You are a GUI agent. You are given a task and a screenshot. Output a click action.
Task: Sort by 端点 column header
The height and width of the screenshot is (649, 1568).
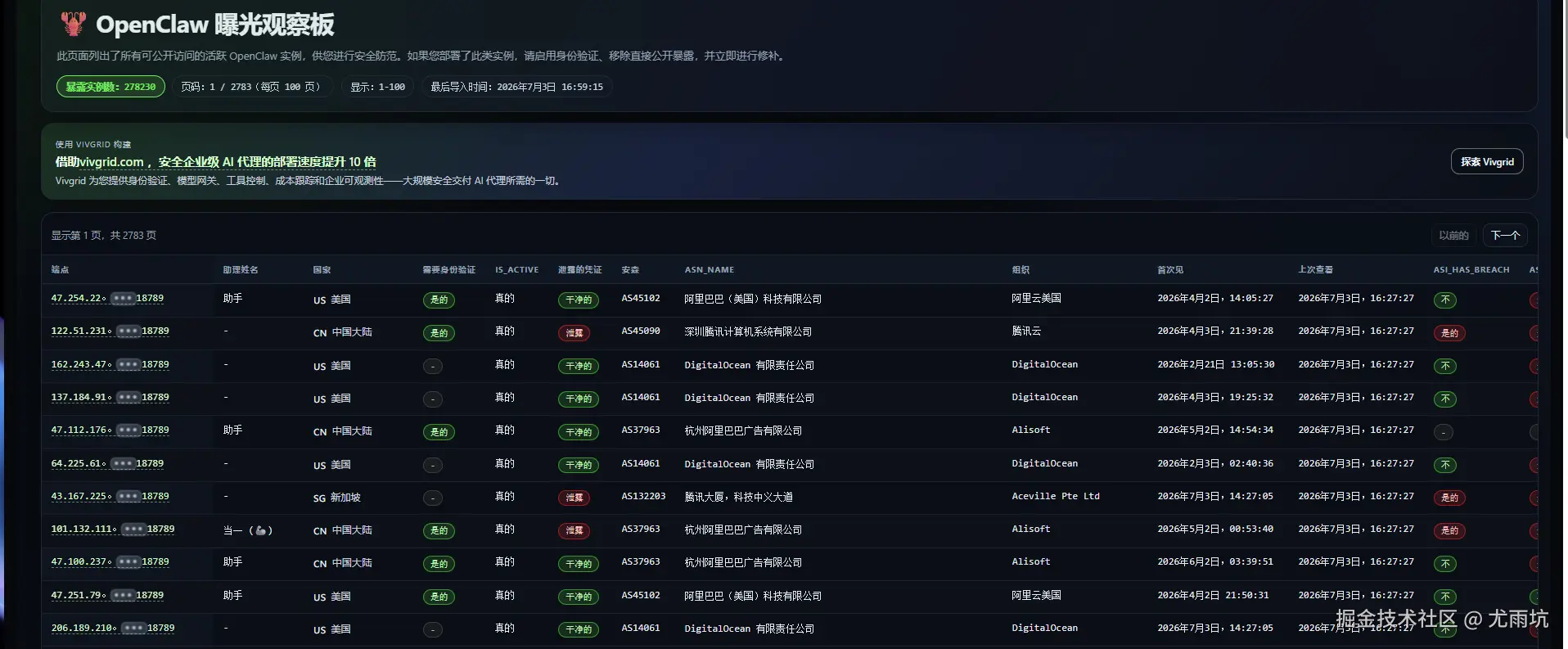pos(60,270)
